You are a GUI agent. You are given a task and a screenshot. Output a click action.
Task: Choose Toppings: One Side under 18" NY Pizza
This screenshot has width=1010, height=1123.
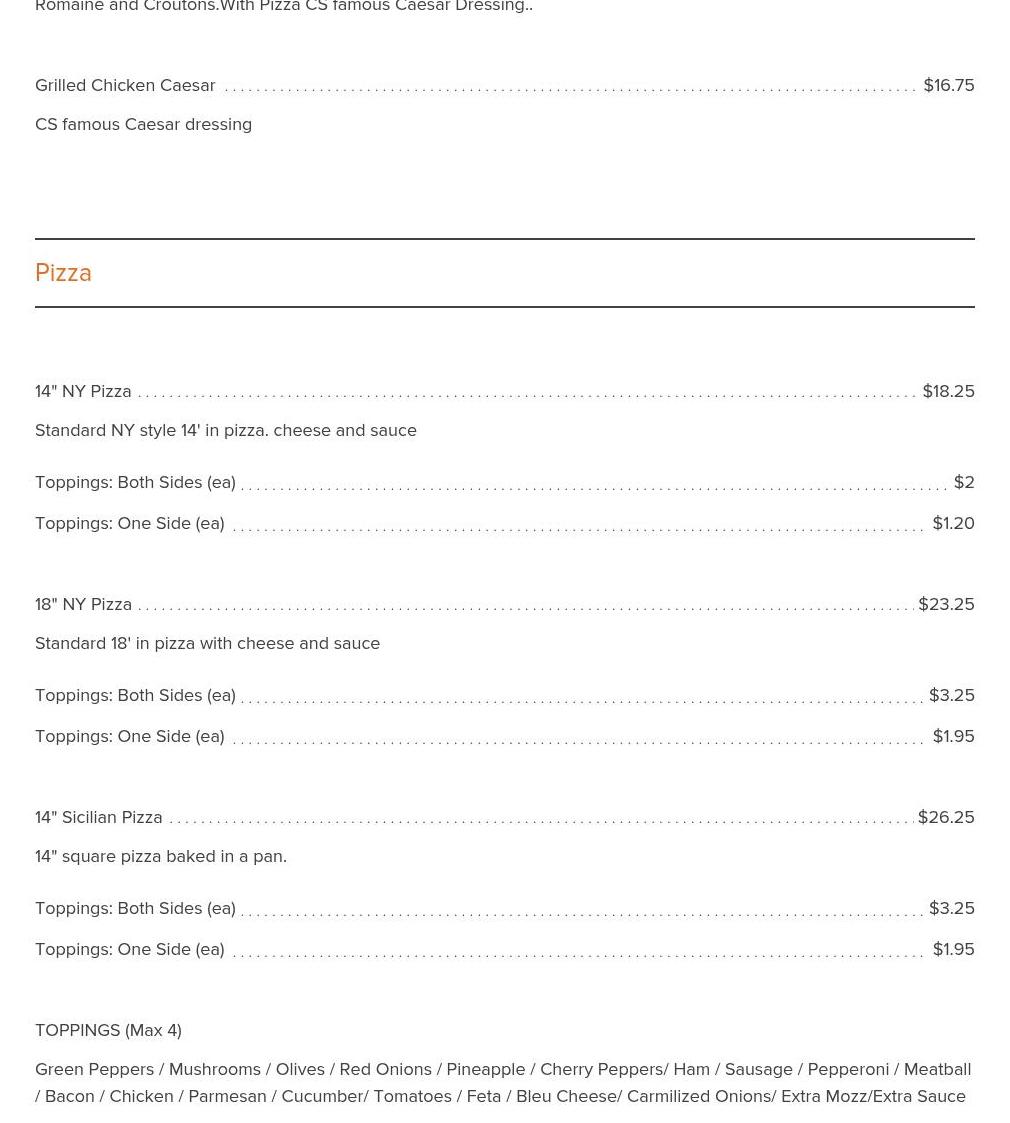pos(129,736)
